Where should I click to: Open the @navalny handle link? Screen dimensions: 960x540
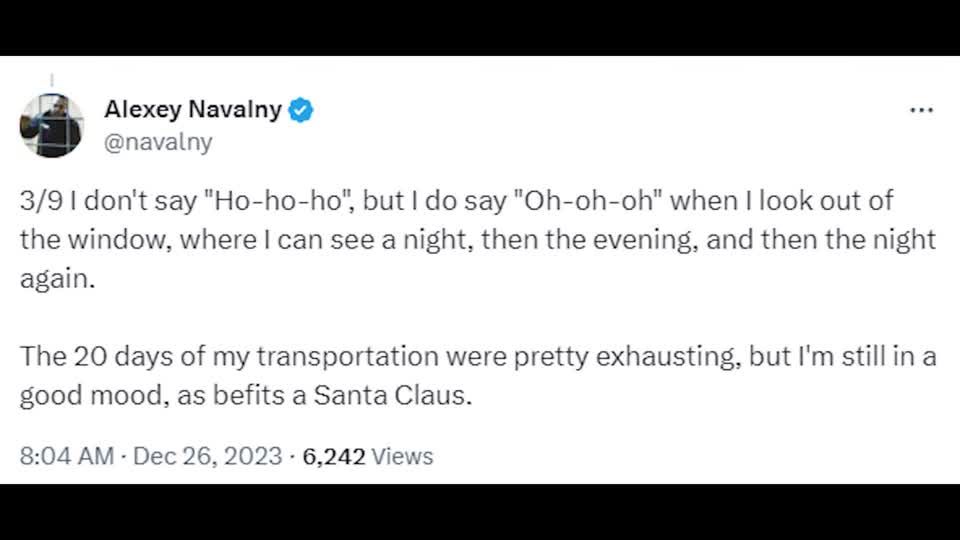pyautogui.click(x=158, y=142)
